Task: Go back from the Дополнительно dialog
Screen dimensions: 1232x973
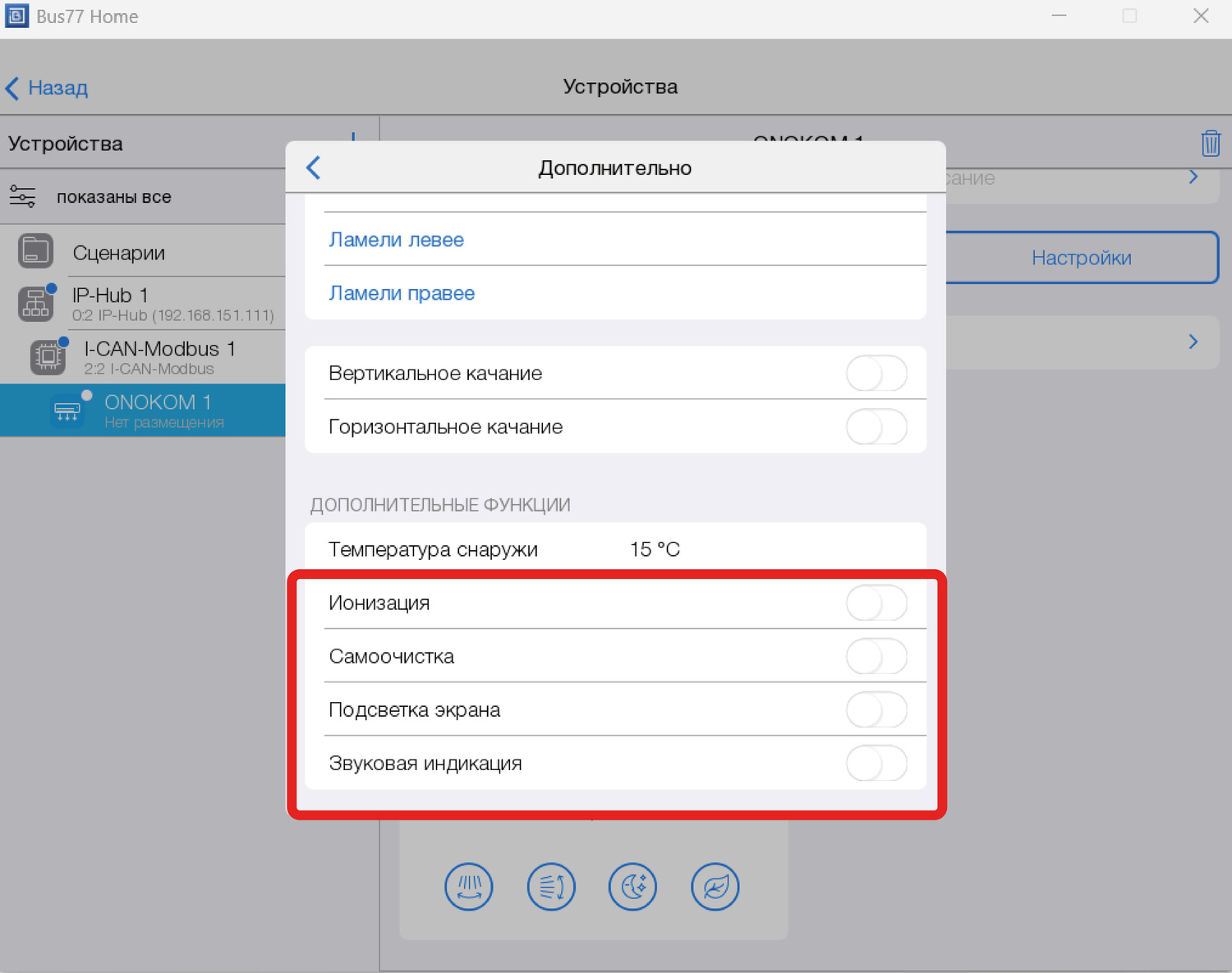Action: 314,168
